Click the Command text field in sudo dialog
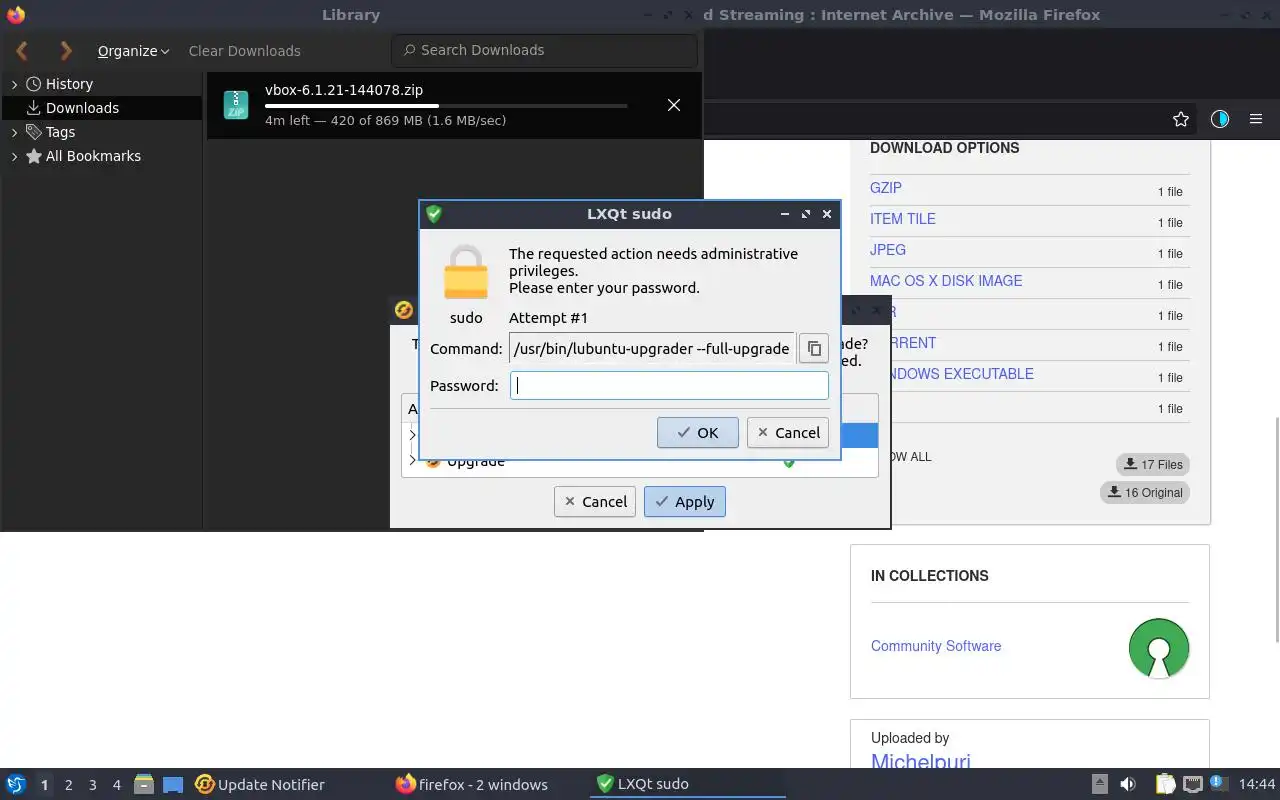Viewport: 1280px width, 800px height. (x=651, y=349)
